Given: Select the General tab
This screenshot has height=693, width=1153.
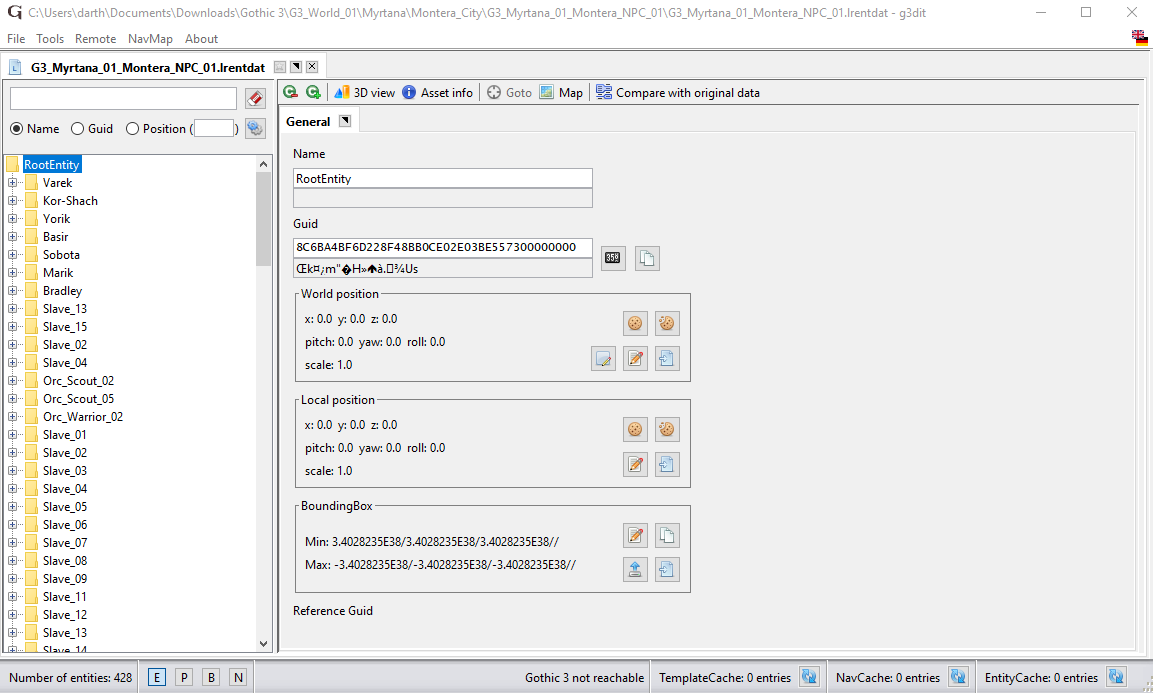Looking at the screenshot, I should (308, 122).
